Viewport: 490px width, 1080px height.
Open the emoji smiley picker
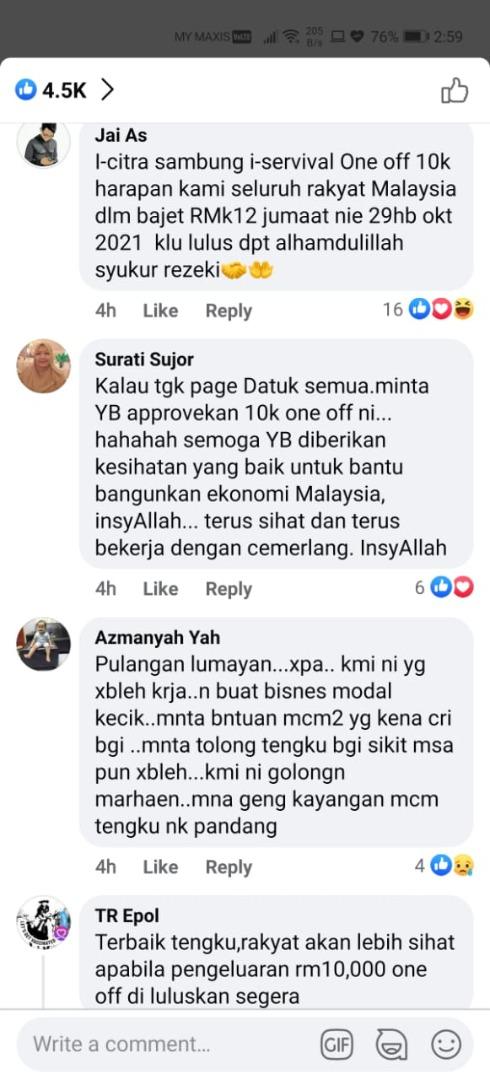pos(446,1045)
